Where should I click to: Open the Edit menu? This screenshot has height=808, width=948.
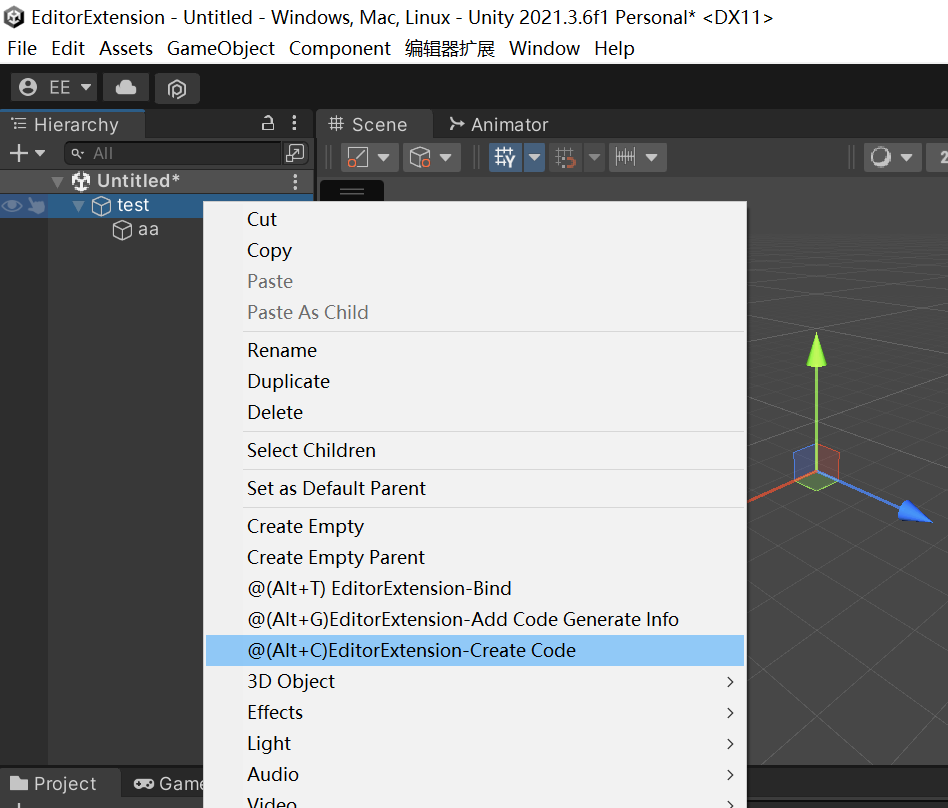tap(68, 48)
